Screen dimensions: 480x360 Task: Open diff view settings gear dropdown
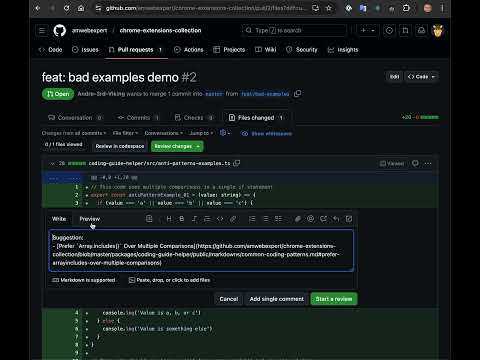(x=225, y=133)
